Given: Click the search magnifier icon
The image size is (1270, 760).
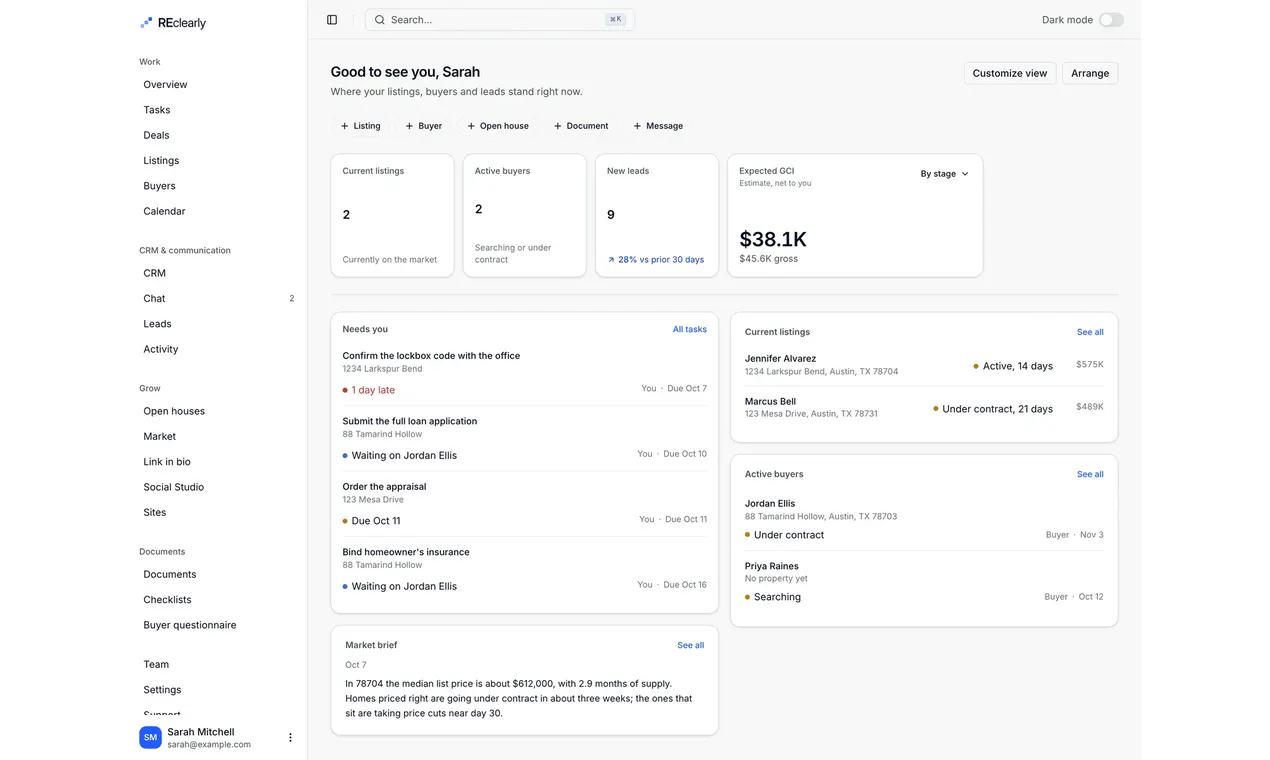Looking at the screenshot, I should (380, 20).
